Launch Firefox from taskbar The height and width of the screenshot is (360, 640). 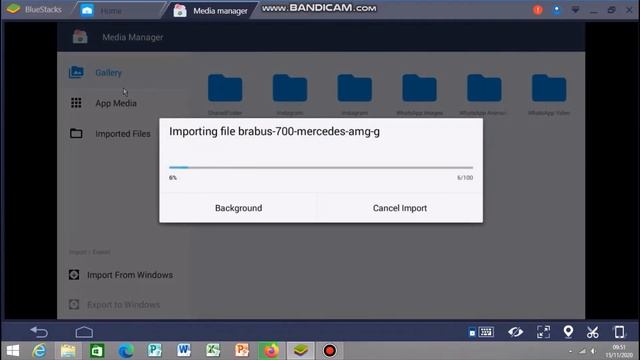[271, 351]
